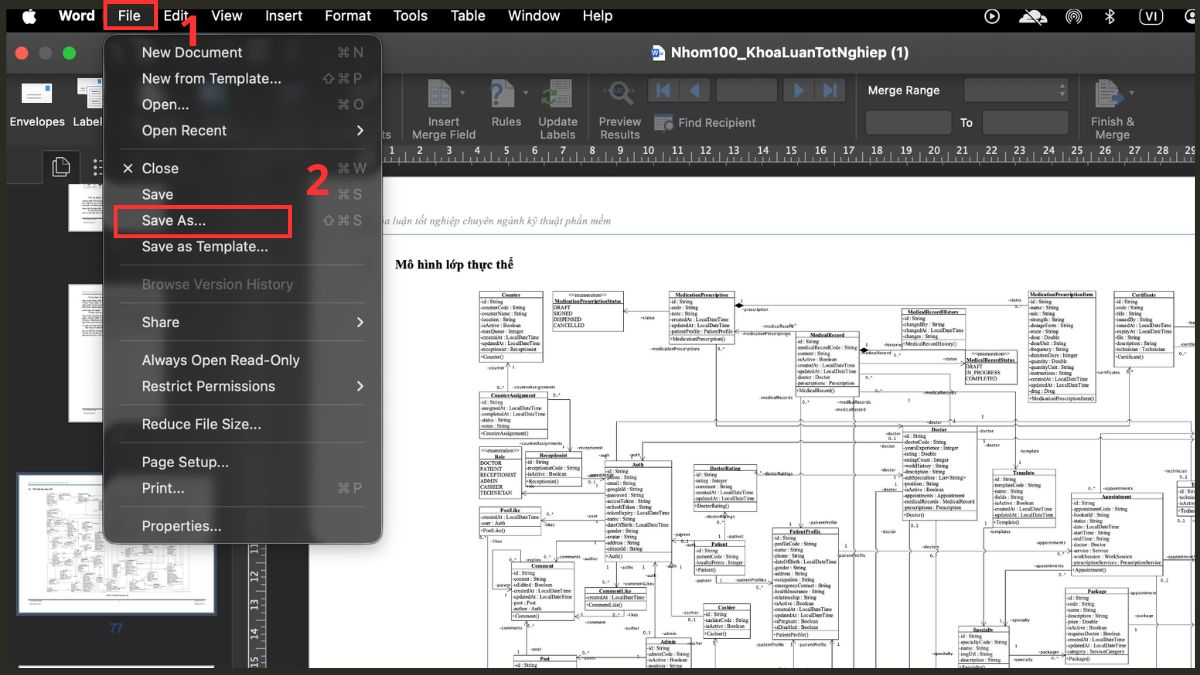
Task: Go to first record arrow
Action: pyautogui.click(x=662, y=91)
